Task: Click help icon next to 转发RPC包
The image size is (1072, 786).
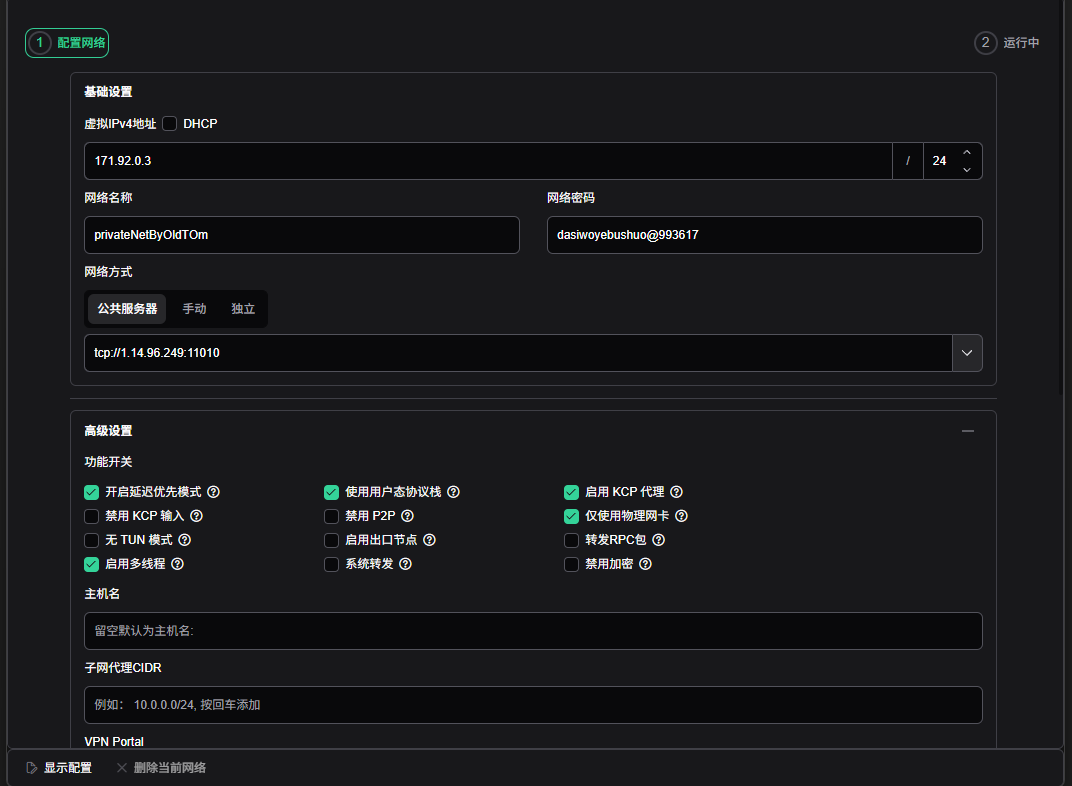Action: [659, 540]
